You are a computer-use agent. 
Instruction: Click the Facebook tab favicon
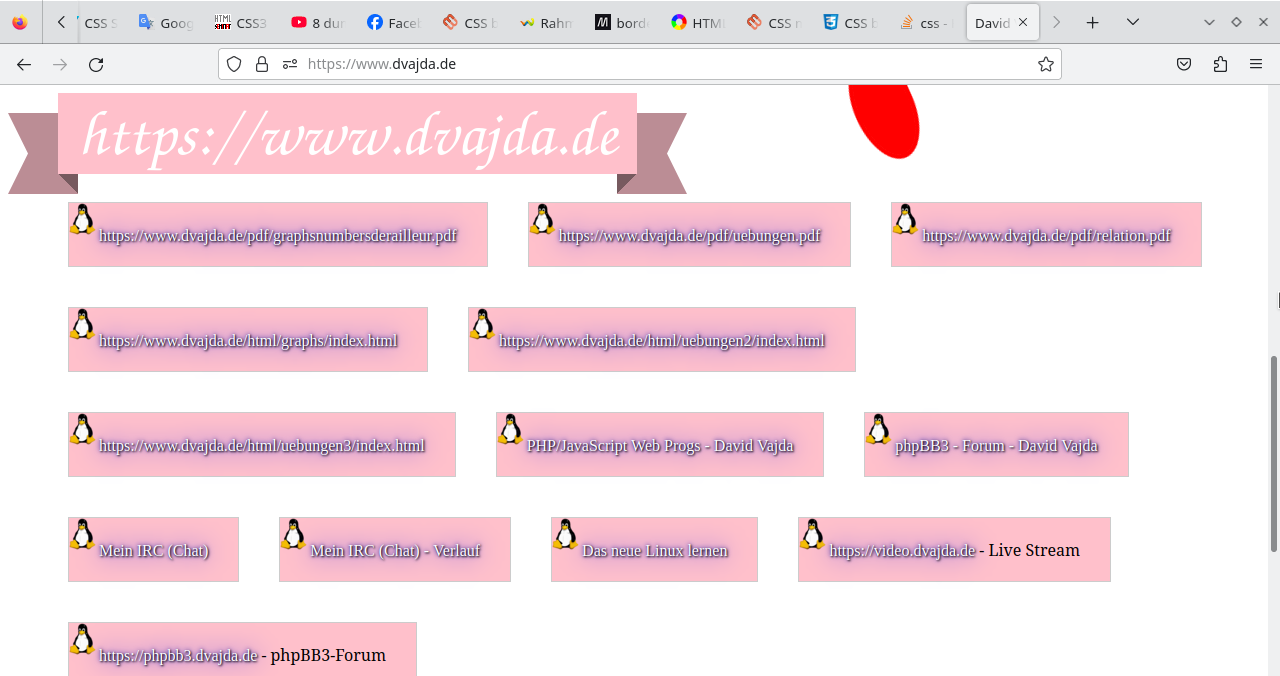(x=376, y=21)
